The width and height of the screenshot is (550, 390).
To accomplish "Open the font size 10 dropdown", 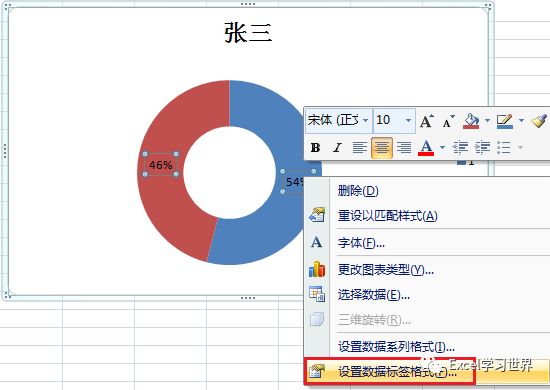I will (x=408, y=121).
